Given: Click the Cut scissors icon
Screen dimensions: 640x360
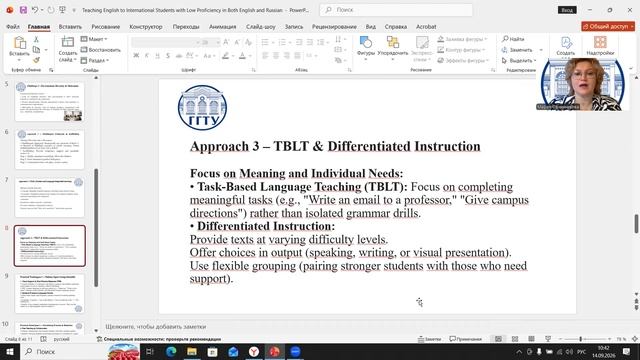Looking at the screenshot, I should coord(36,39).
